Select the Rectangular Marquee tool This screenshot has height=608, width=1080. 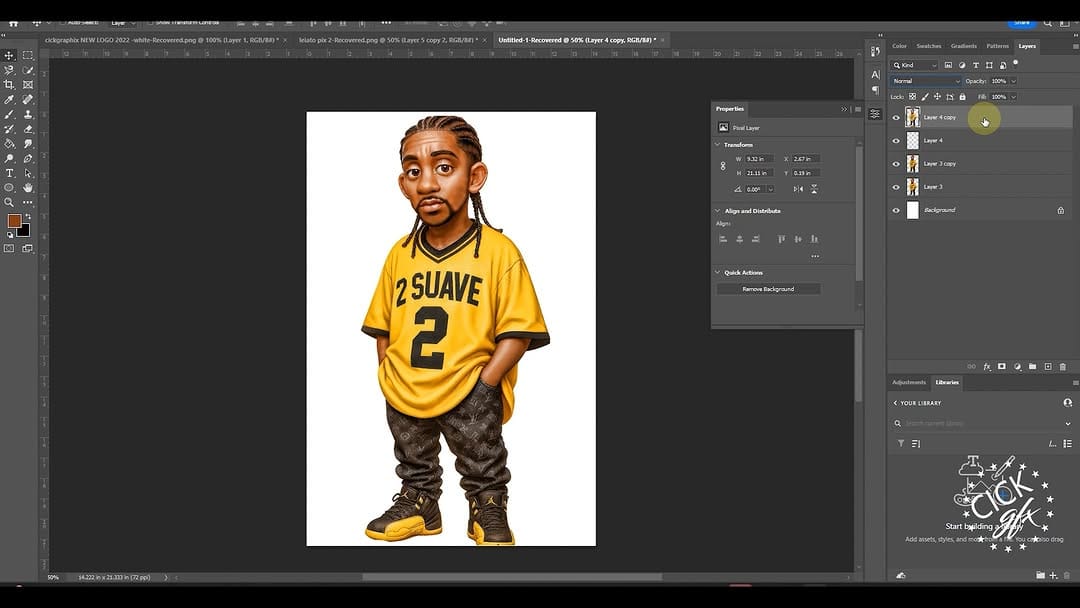tap(28, 55)
